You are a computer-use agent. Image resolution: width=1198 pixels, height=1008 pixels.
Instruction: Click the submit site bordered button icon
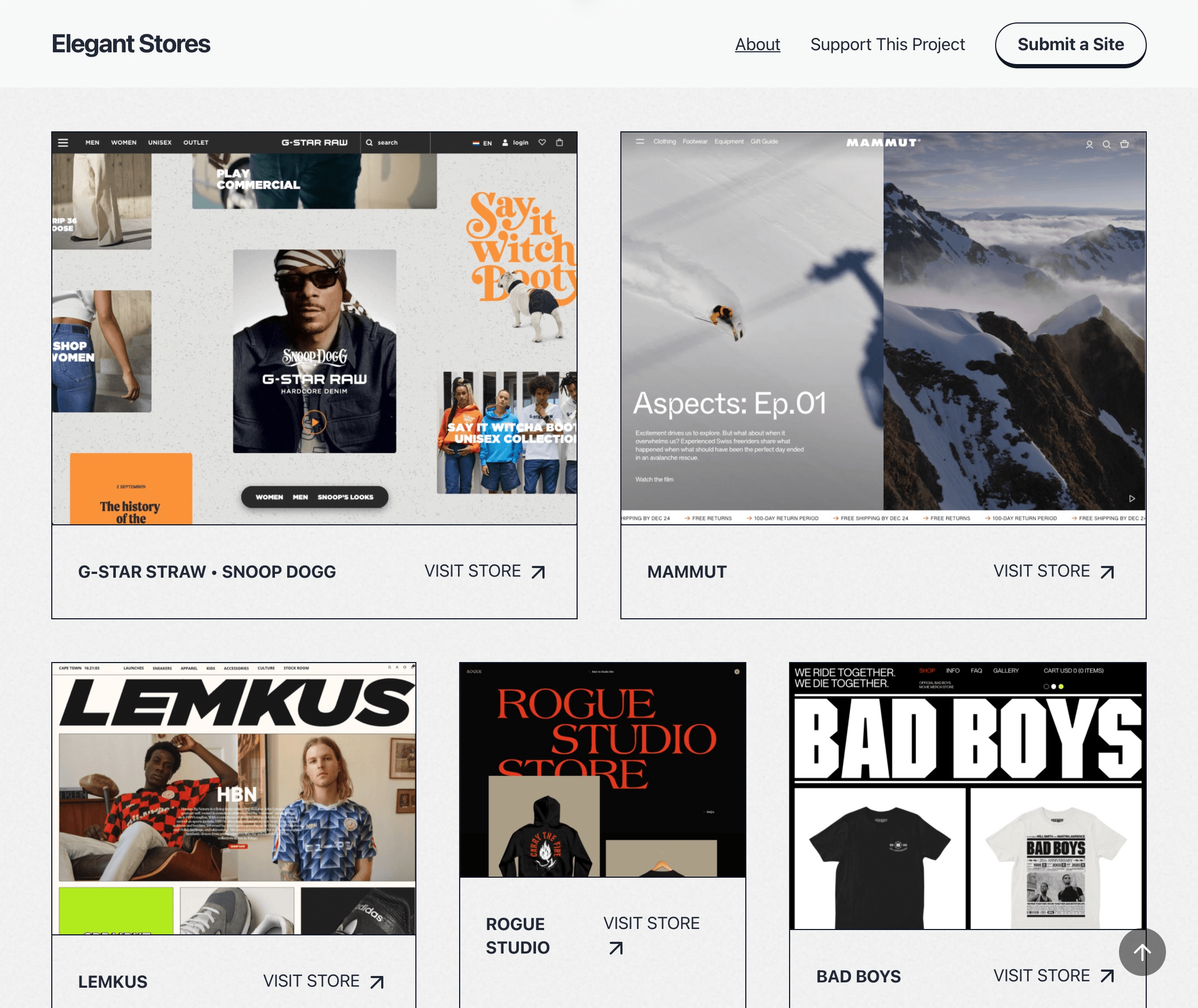pyautogui.click(x=1070, y=44)
